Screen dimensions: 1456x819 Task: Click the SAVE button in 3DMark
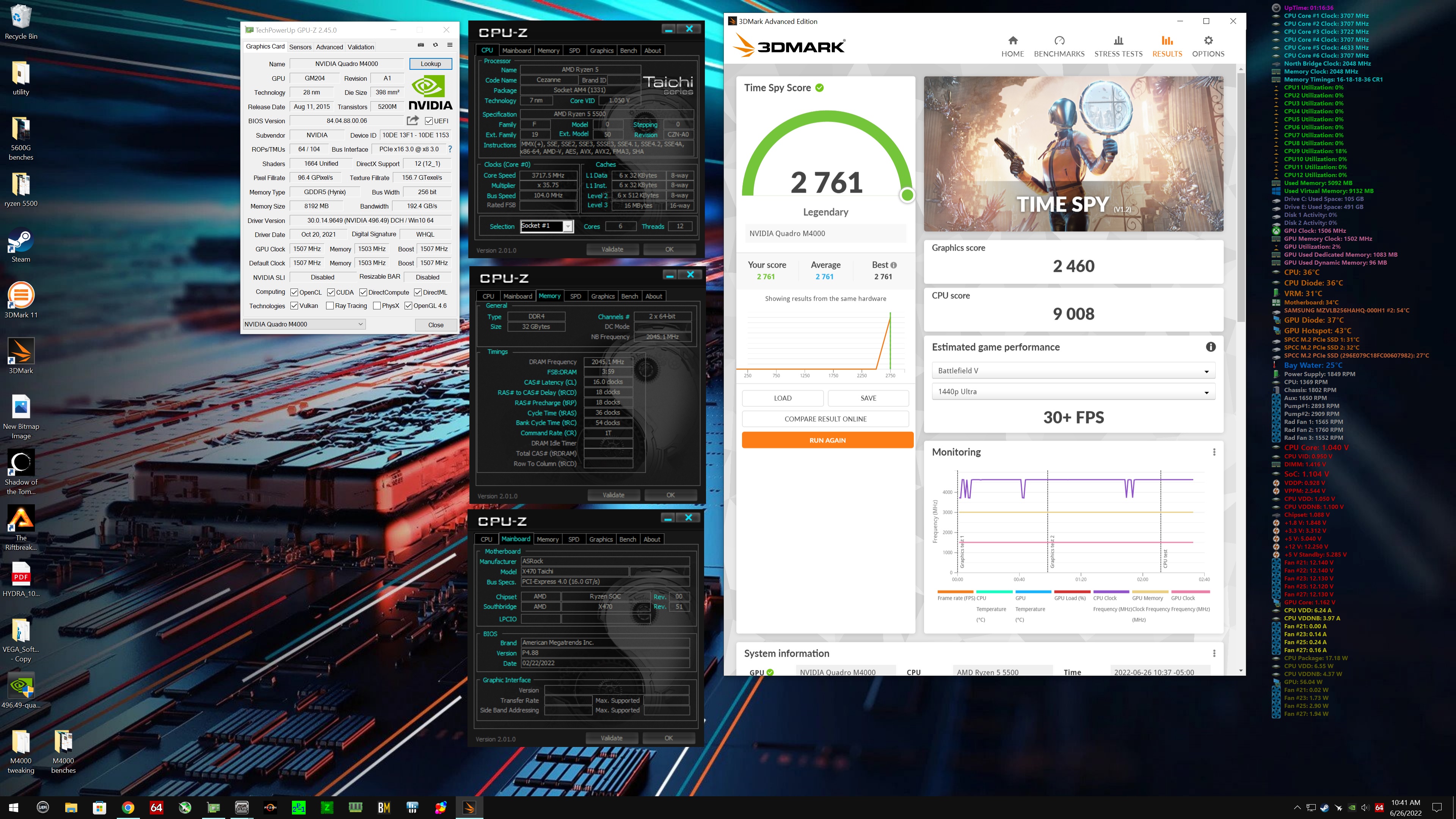(x=869, y=398)
